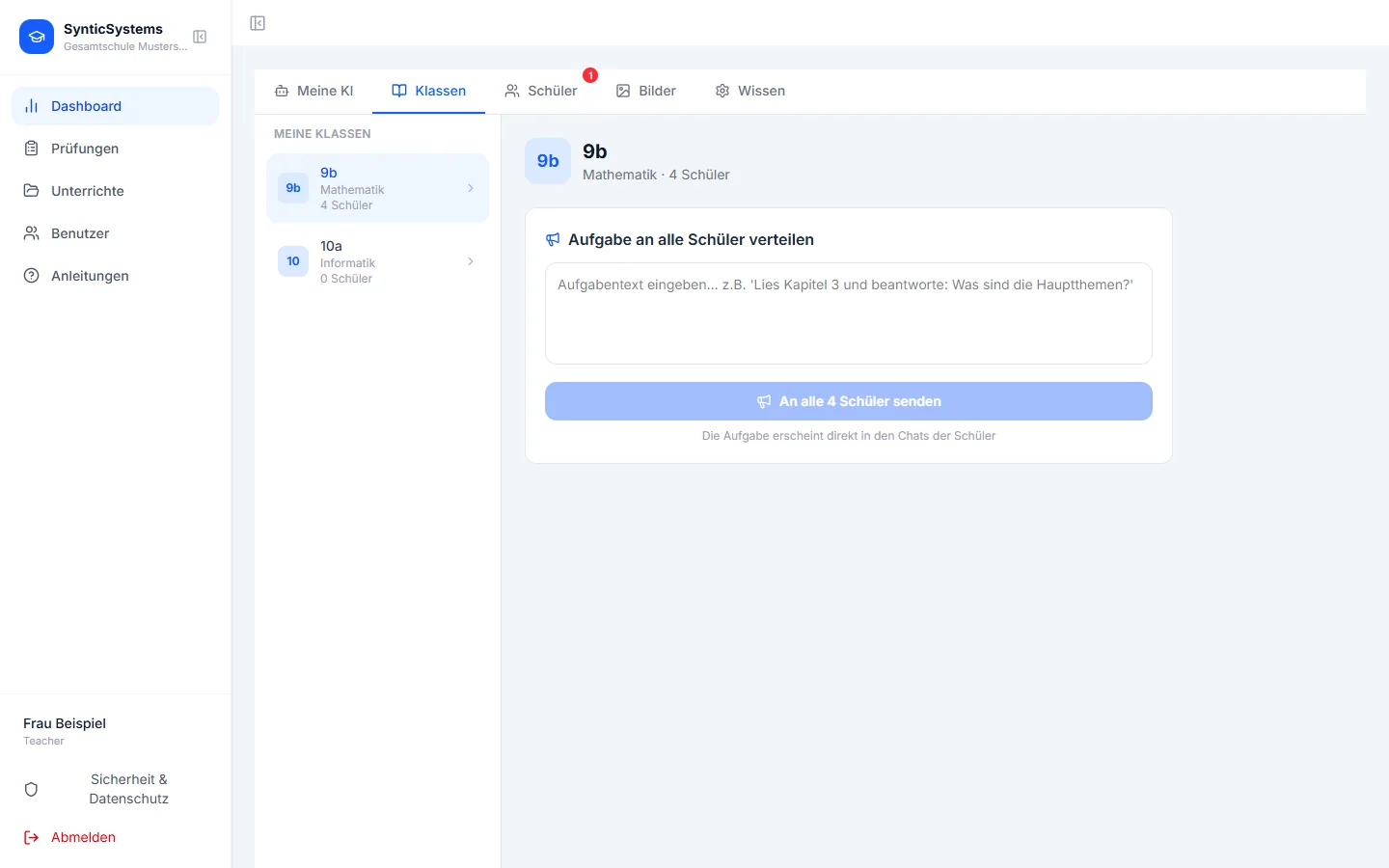The width and height of the screenshot is (1389, 868).
Task: Select the 10a Informatik class row
Action: [378, 261]
